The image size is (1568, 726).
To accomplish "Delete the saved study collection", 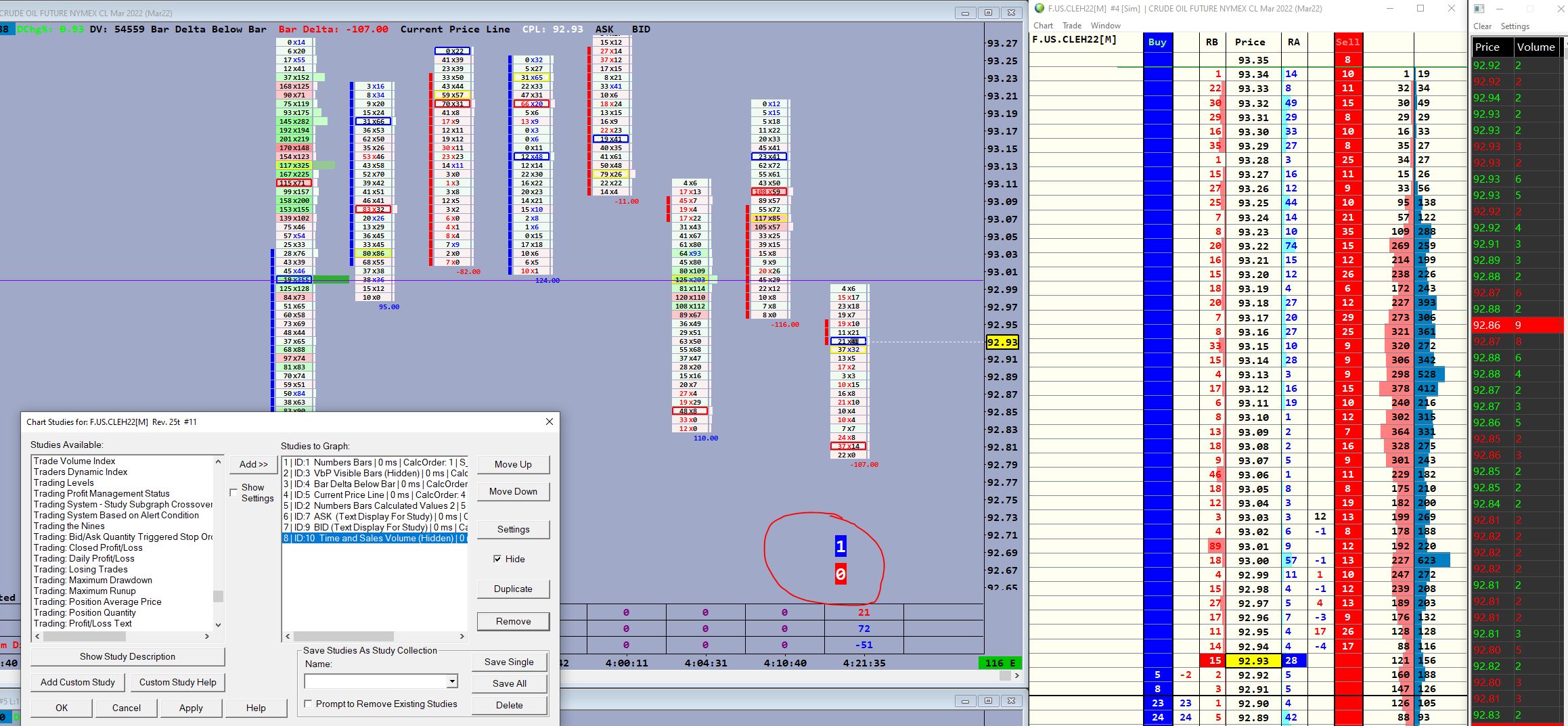I will [x=509, y=705].
